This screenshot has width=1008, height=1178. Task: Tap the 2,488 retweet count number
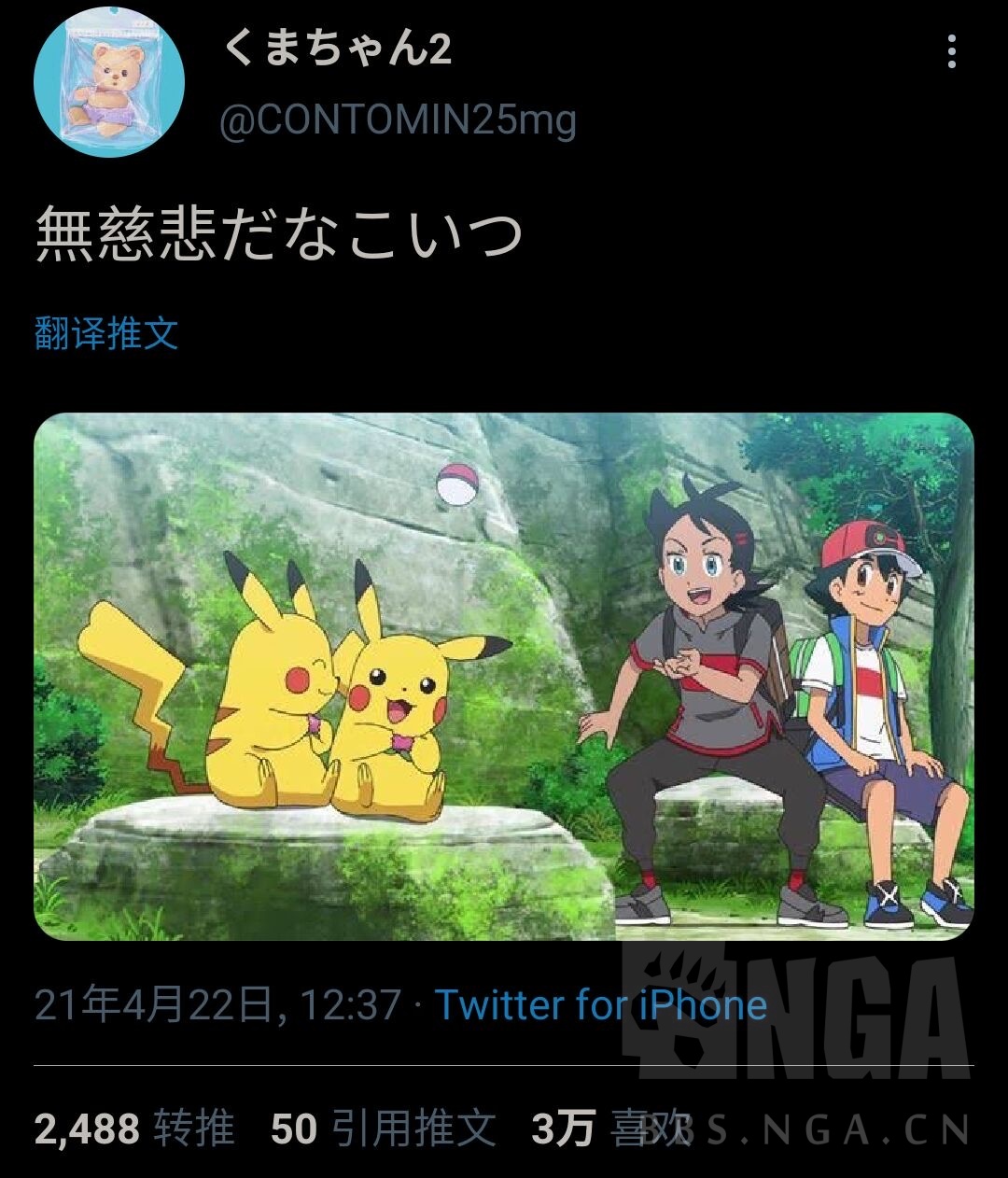click(x=87, y=1129)
